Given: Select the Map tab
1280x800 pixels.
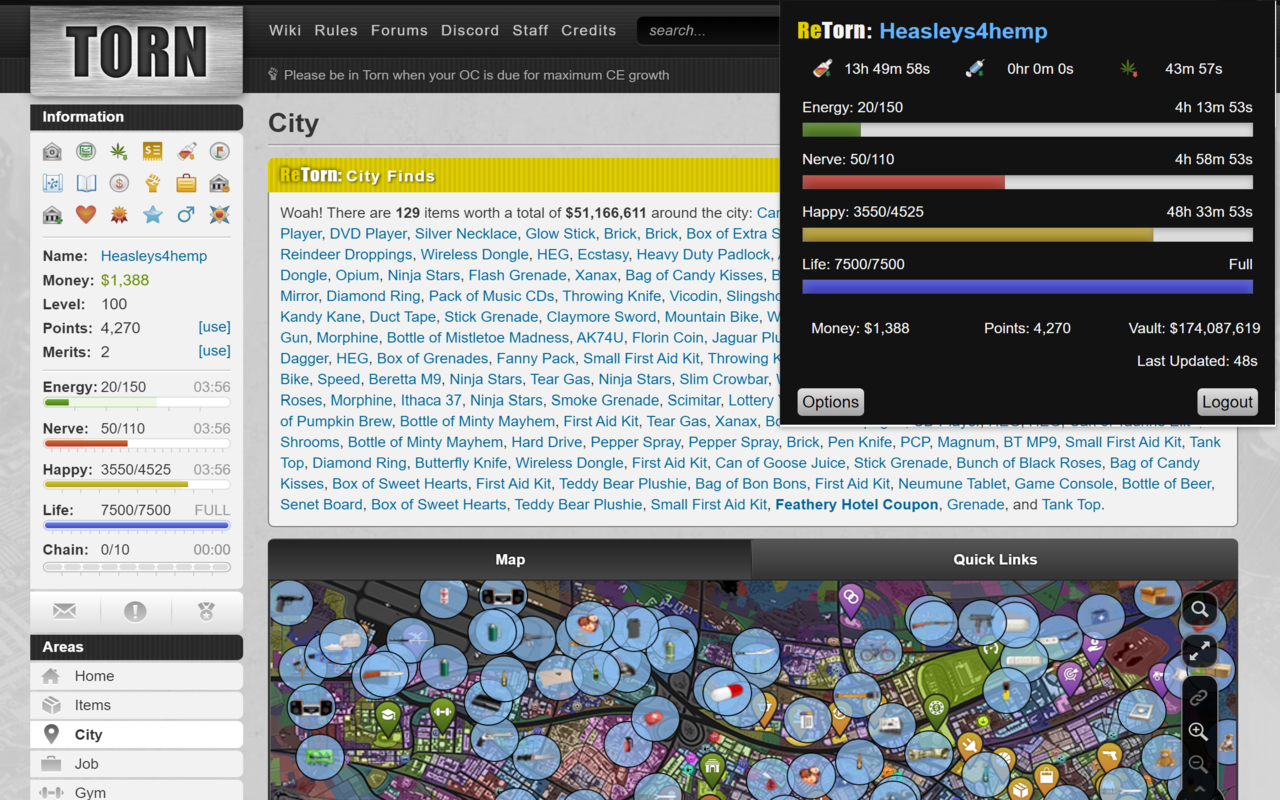Looking at the screenshot, I should pyautogui.click(x=510, y=560).
